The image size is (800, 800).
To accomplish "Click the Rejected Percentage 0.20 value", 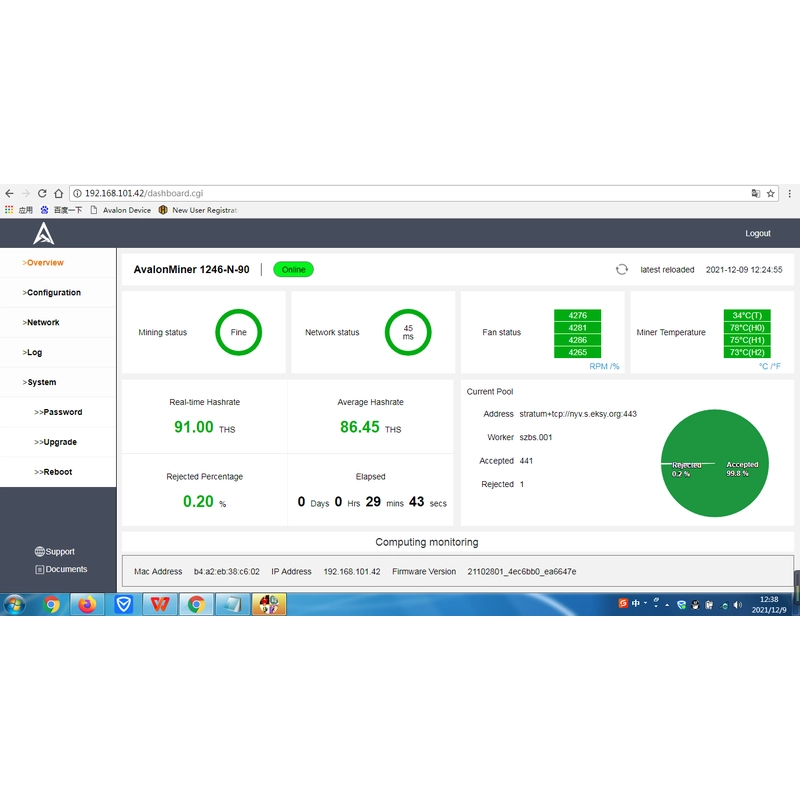I will click(198, 502).
